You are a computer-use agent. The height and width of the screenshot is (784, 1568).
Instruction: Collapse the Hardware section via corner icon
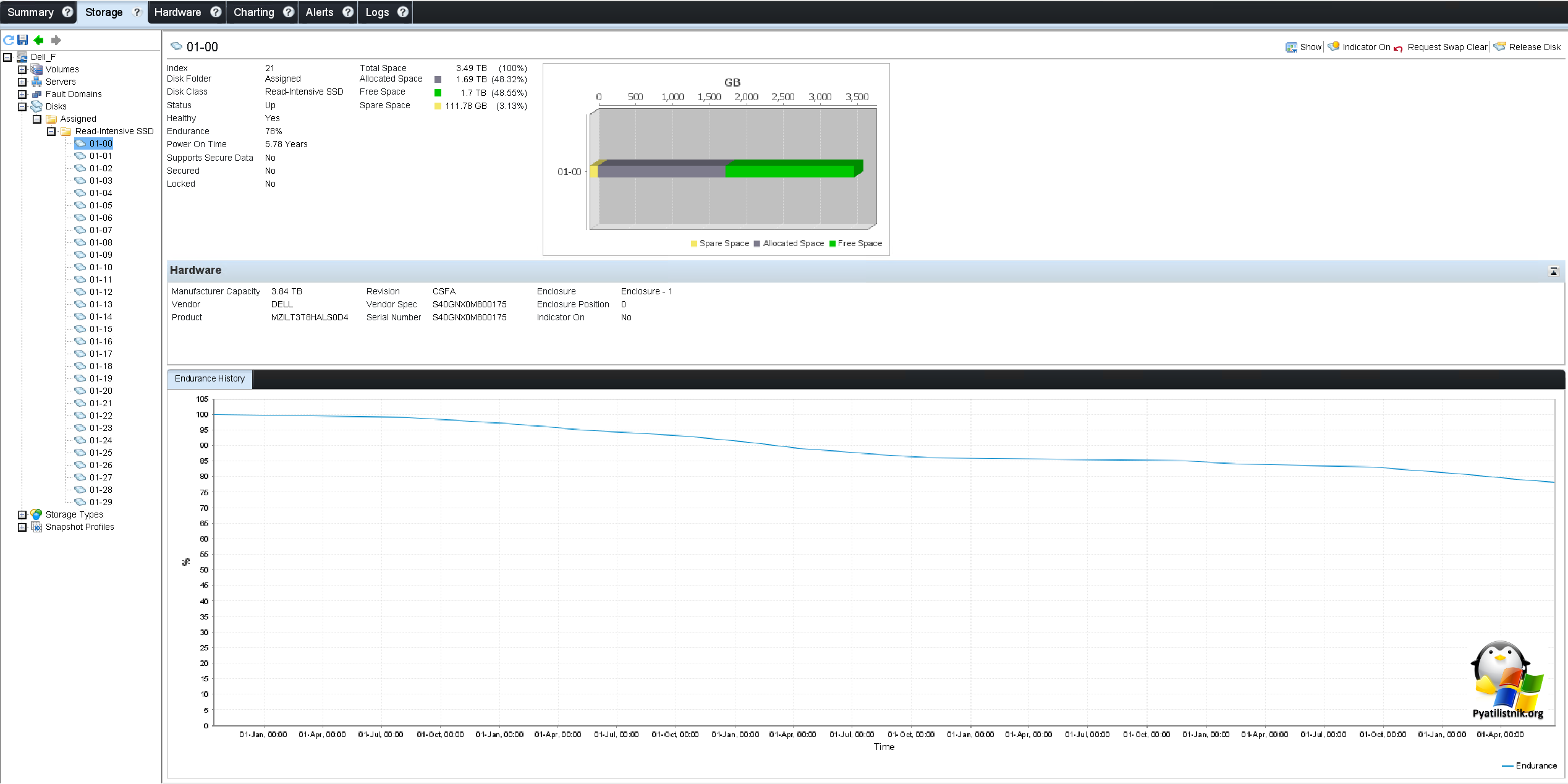coord(1553,271)
